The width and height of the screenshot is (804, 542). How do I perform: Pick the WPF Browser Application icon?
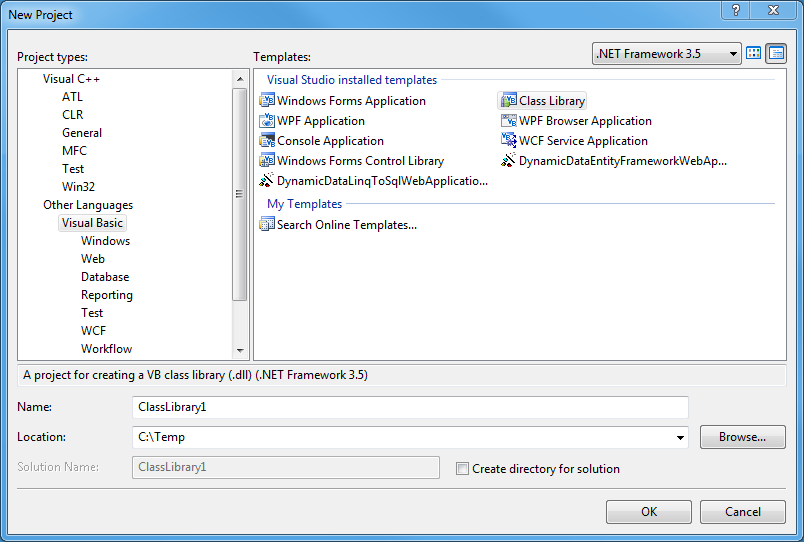(509, 121)
